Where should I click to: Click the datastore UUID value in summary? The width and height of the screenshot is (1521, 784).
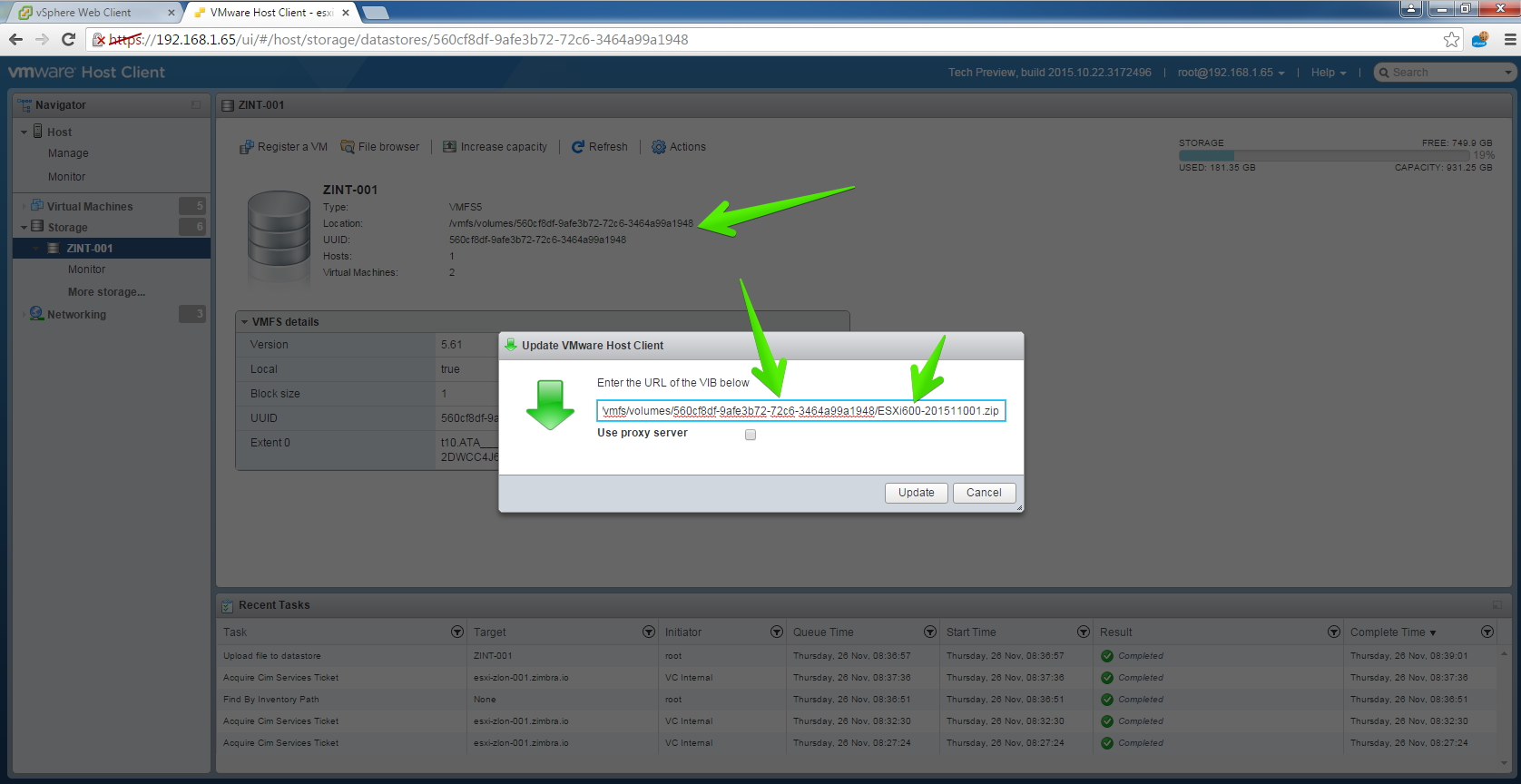click(537, 240)
